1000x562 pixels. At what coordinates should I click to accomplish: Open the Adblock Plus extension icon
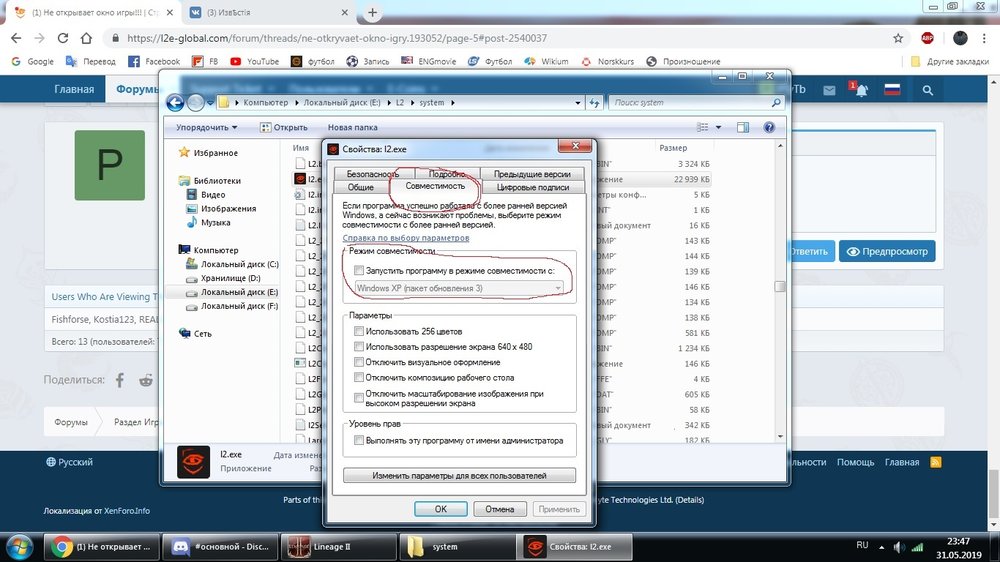[x=927, y=39]
